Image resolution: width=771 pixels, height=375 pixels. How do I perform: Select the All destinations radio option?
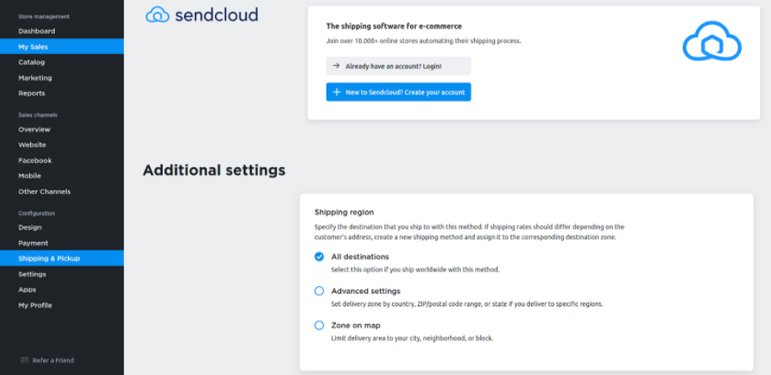point(319,257)
